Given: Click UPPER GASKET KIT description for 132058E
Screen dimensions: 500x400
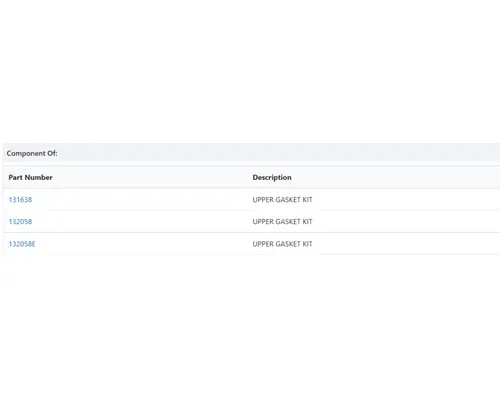Looking at the screenshot, I should tap(282, 244).
